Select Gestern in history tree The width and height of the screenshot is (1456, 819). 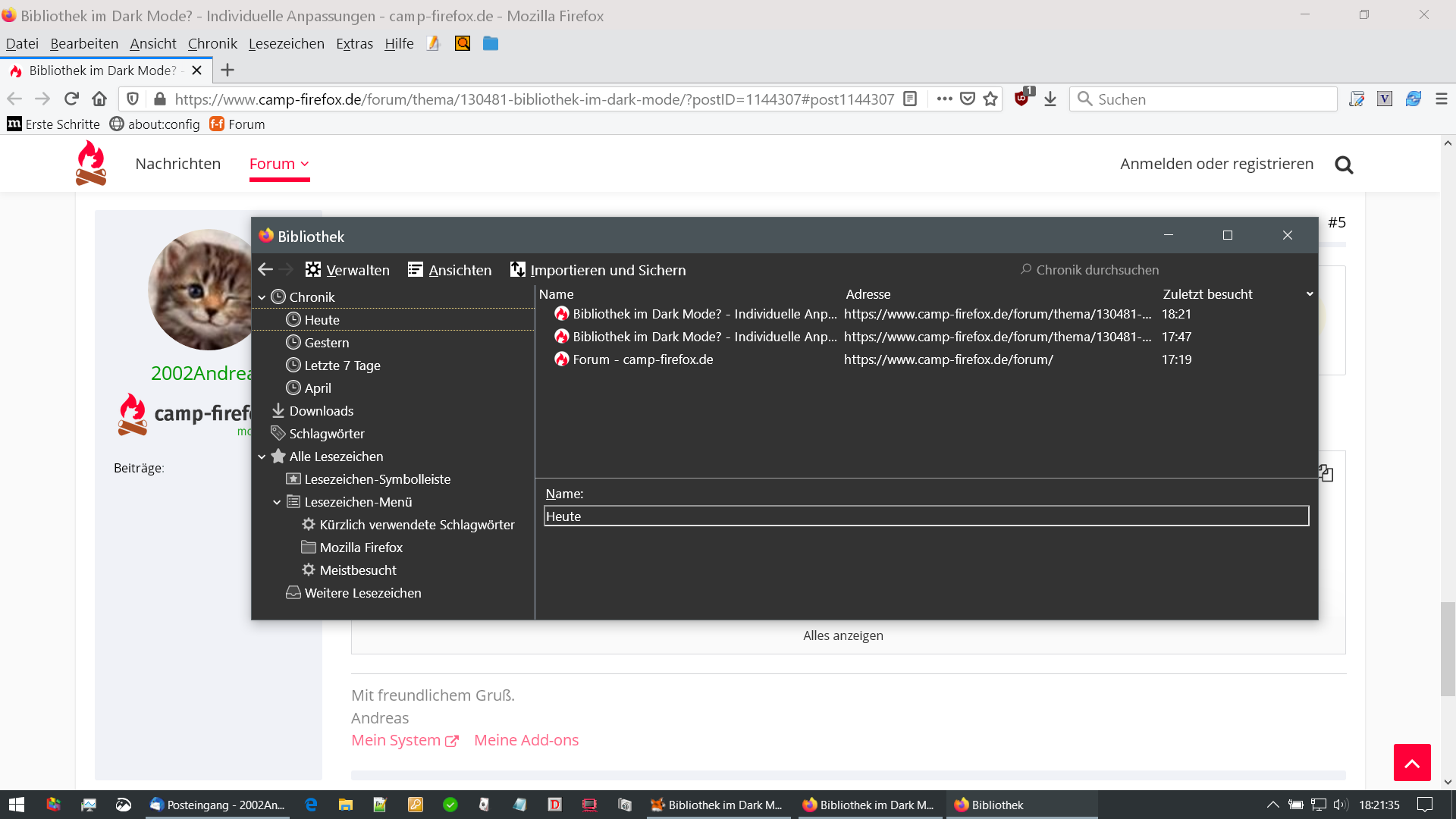click(326, 343)
